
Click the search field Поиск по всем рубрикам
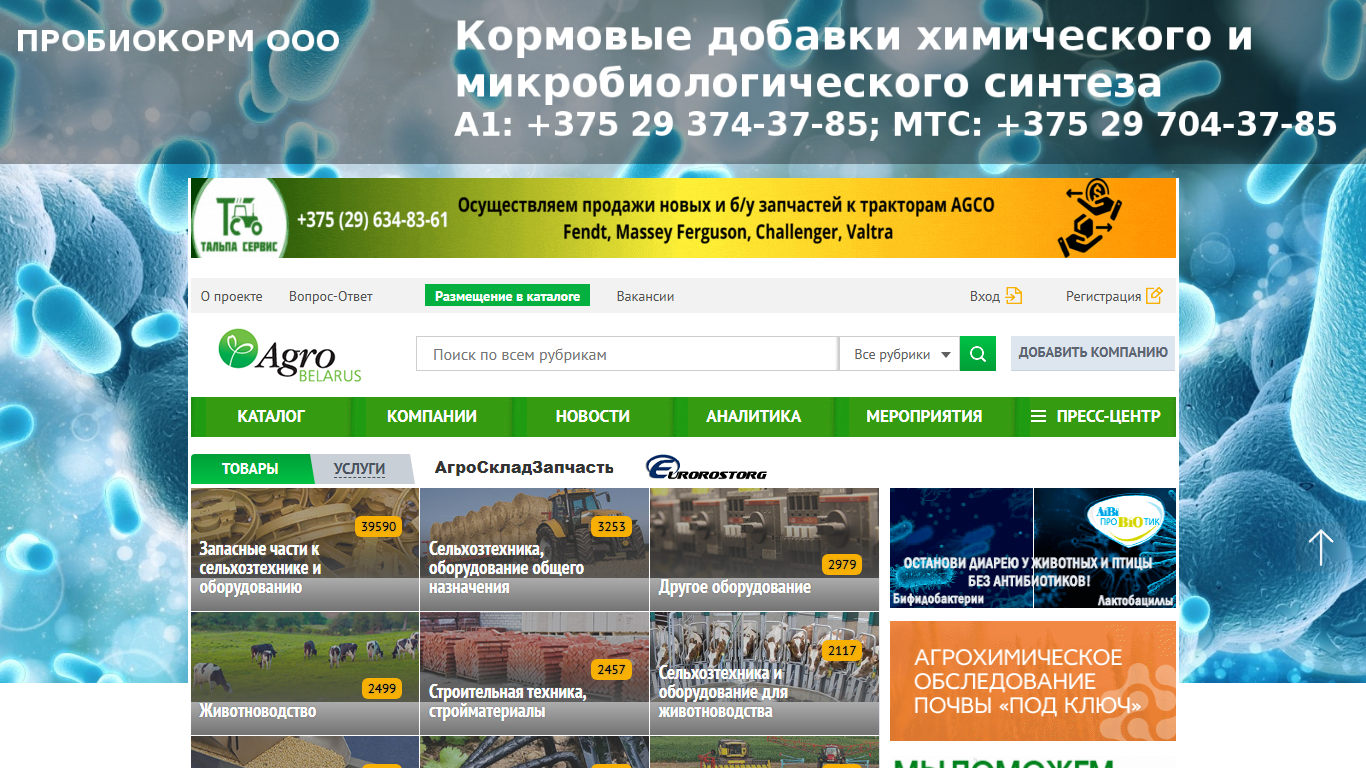pyautogui.click(x=627, y=354)
